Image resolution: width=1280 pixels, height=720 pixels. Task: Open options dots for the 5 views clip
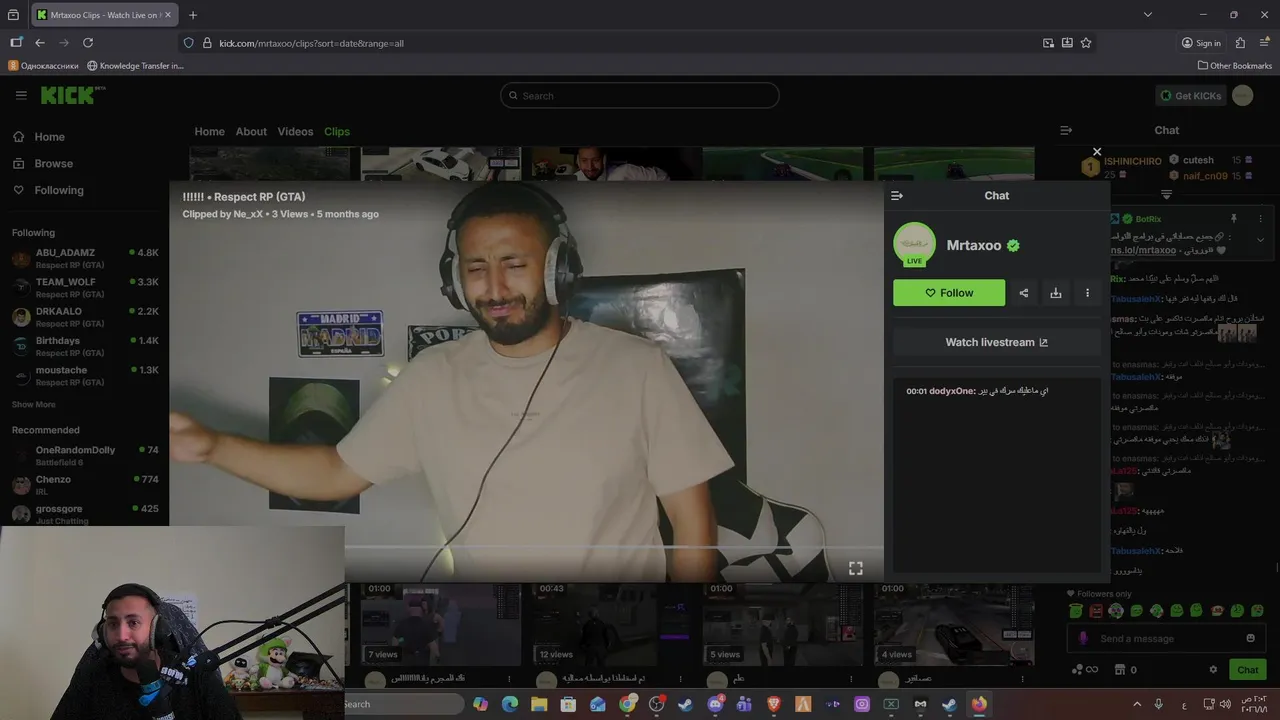pos(853,678)
